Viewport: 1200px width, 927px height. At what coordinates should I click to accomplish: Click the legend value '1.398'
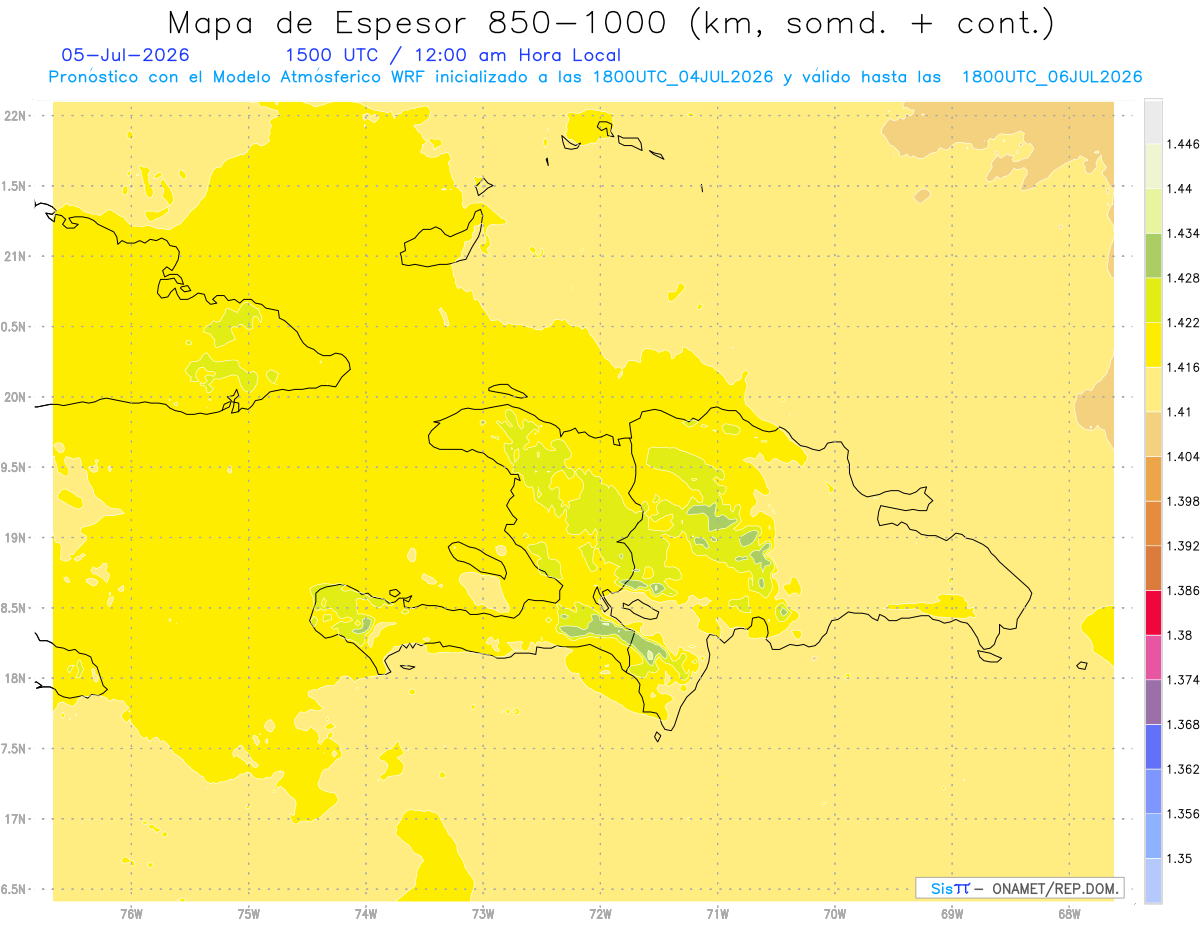[1183, 501]
